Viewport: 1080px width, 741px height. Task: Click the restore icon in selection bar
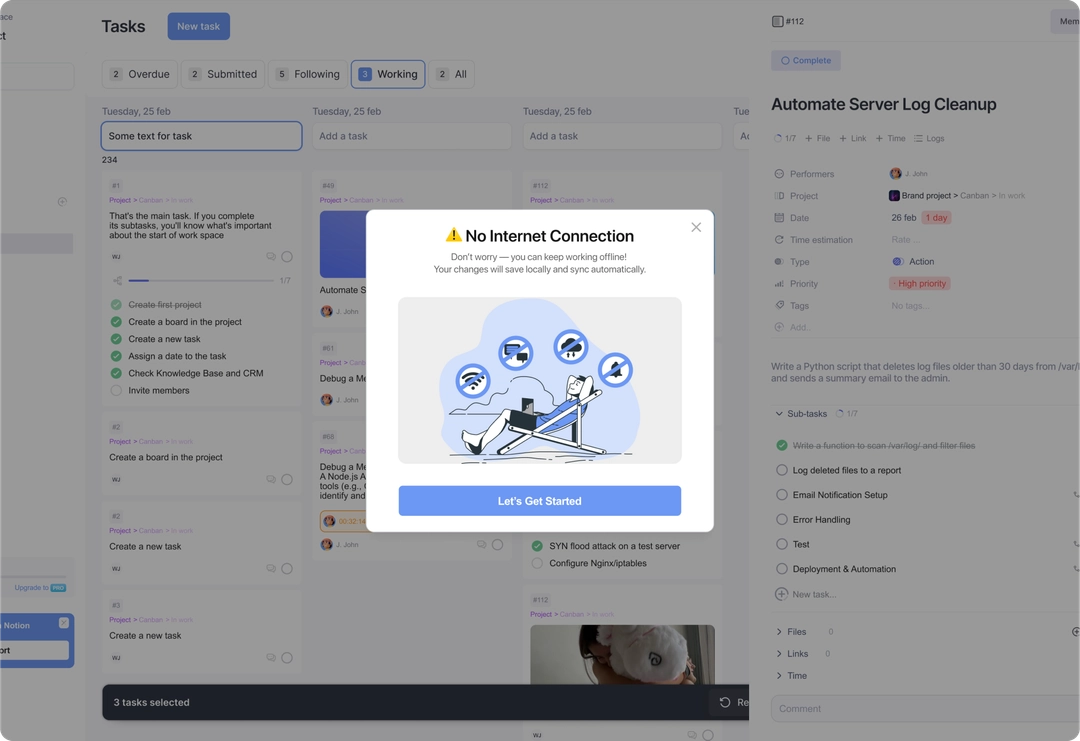tap(725, 703)
